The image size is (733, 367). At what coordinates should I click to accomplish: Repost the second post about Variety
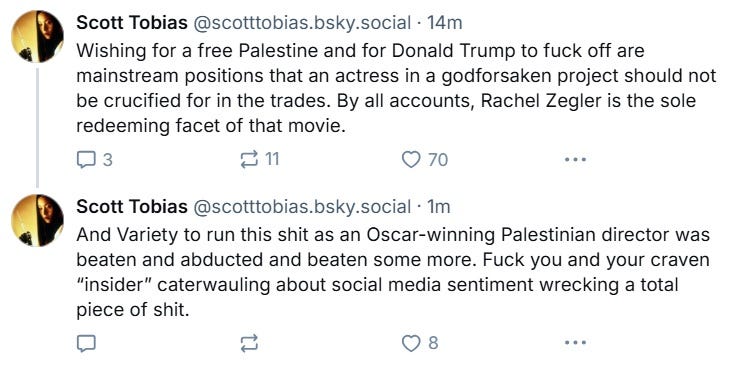pos(249,344)
